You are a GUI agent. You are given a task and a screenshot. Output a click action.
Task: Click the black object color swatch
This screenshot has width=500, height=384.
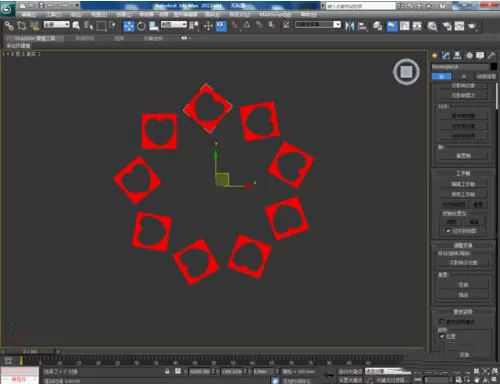click(x=494, y=67)
